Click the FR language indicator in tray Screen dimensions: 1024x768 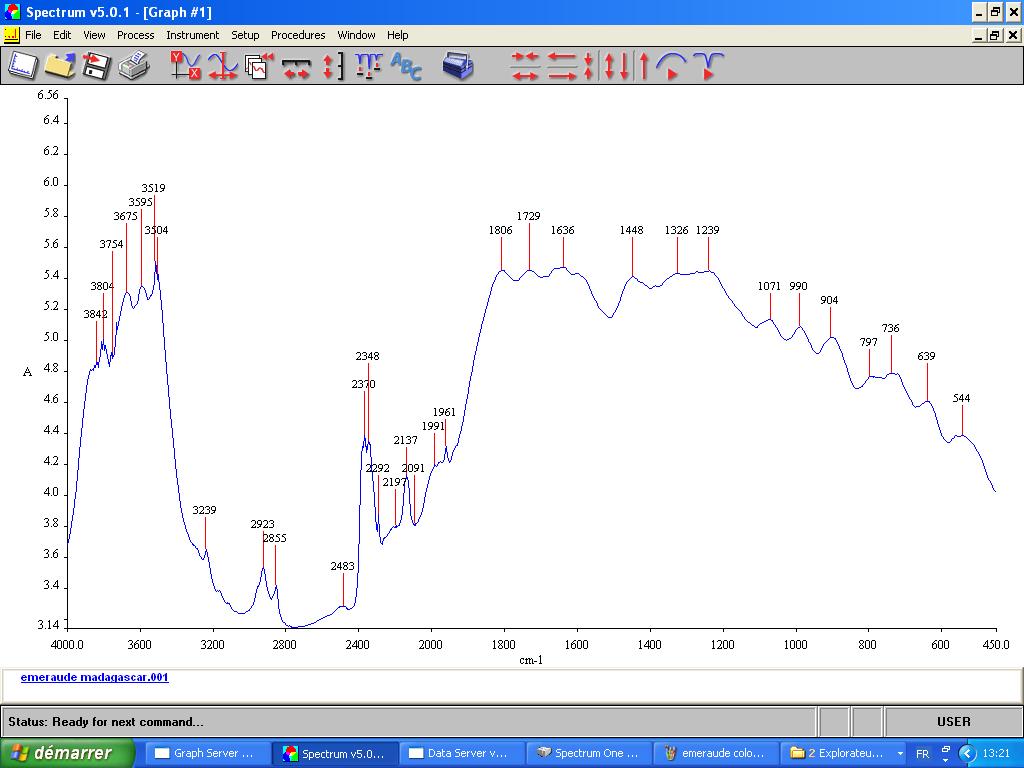coord(922,753)
